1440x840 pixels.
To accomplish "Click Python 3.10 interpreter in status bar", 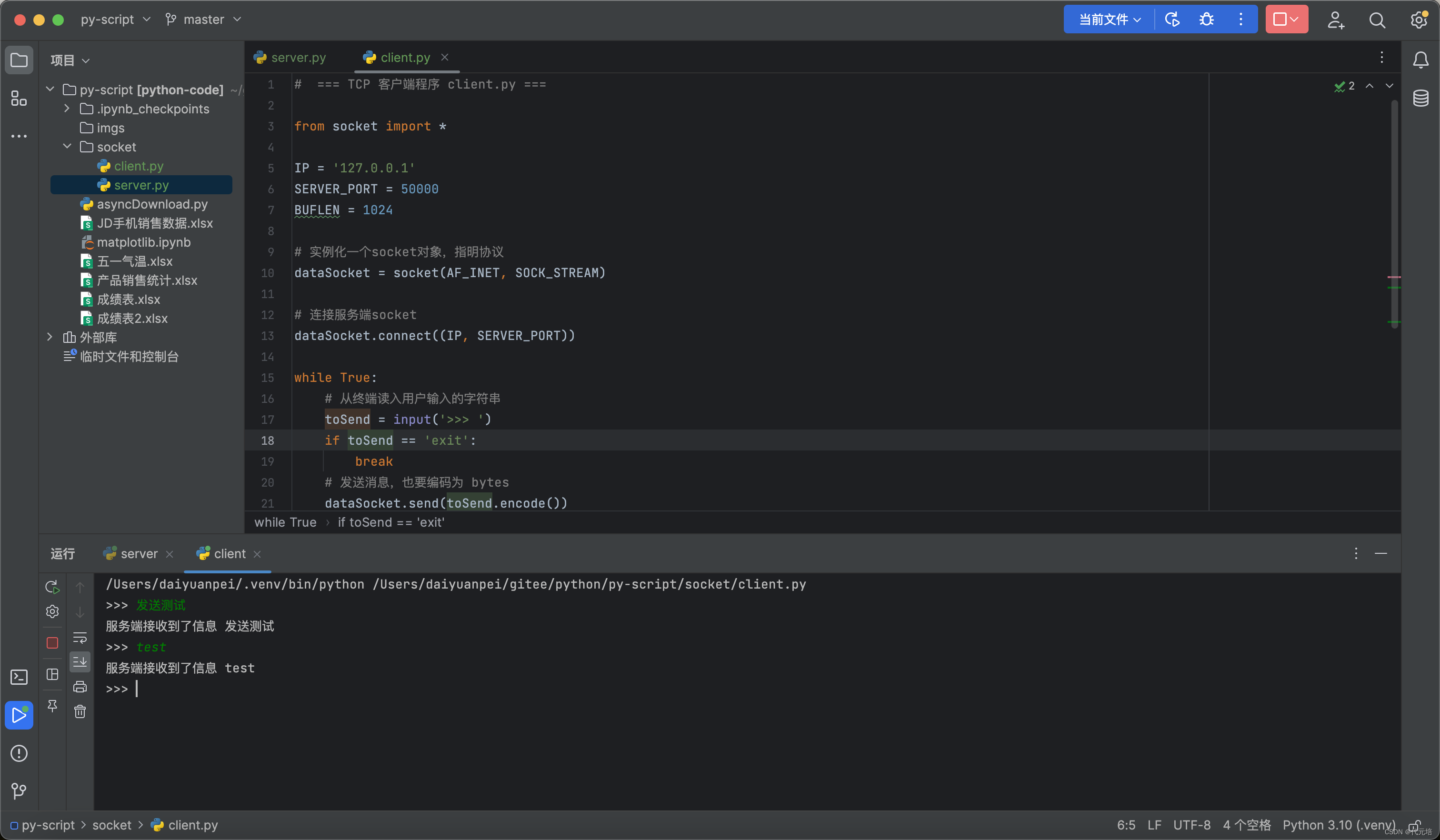I will tap(1338, 825).
